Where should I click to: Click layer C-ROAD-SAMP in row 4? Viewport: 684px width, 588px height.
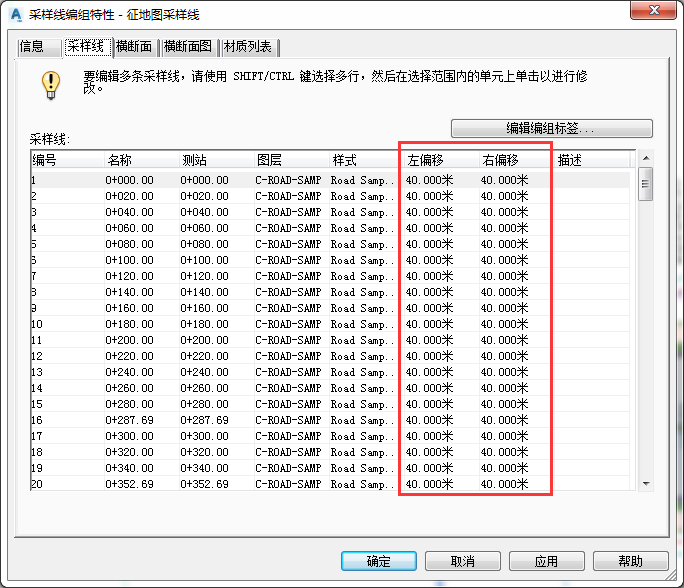click(x=288, y=228)
